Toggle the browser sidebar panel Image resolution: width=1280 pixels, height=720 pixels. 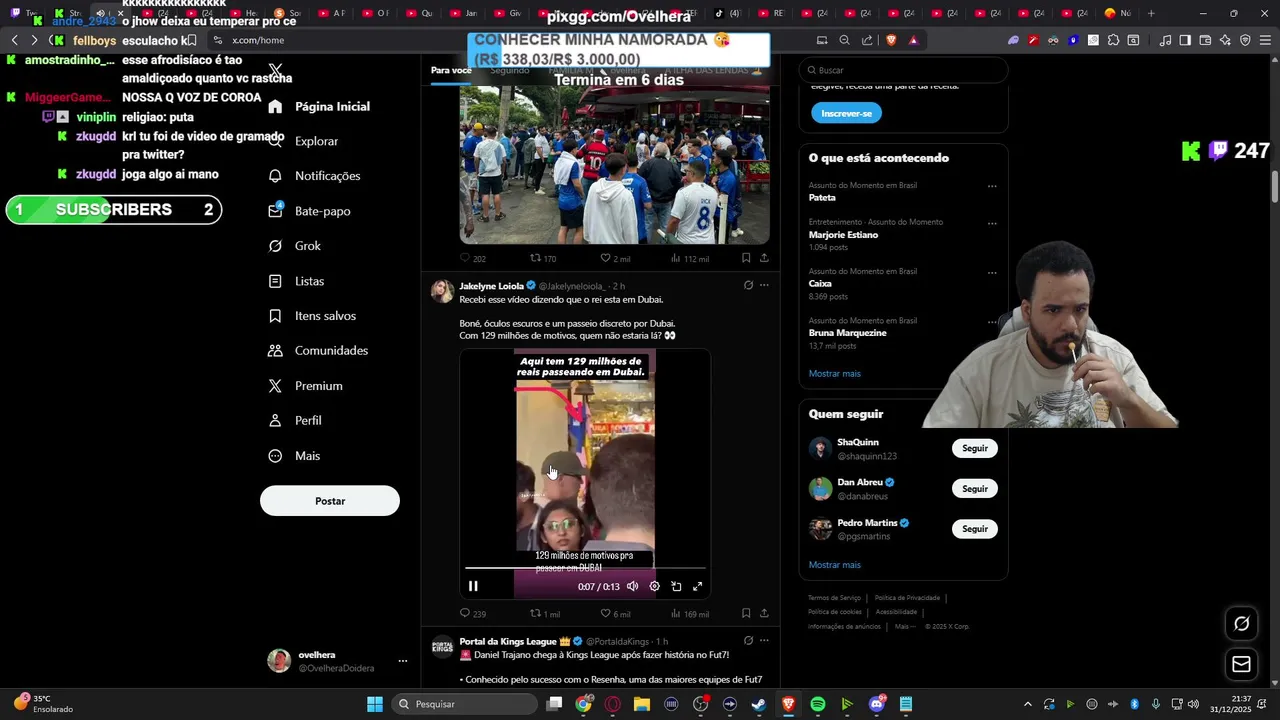coord(1185,40)
